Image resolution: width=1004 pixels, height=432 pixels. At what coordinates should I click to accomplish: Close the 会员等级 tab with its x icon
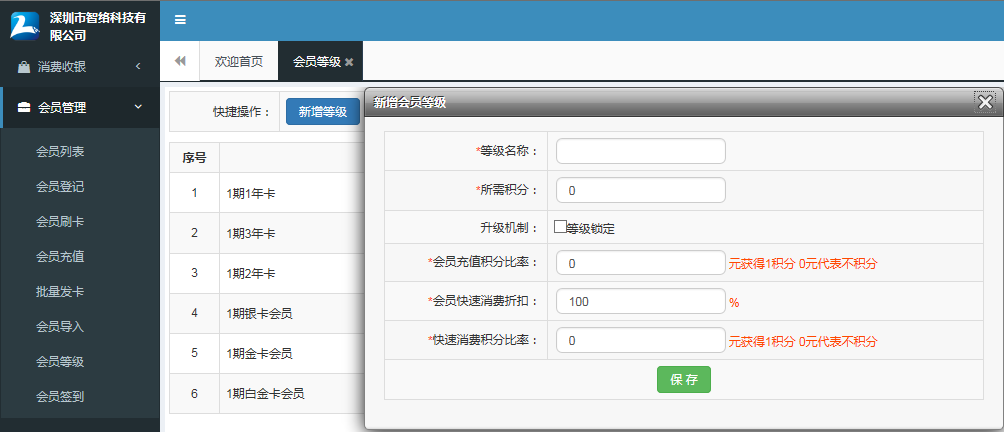(x=349, y=61)
